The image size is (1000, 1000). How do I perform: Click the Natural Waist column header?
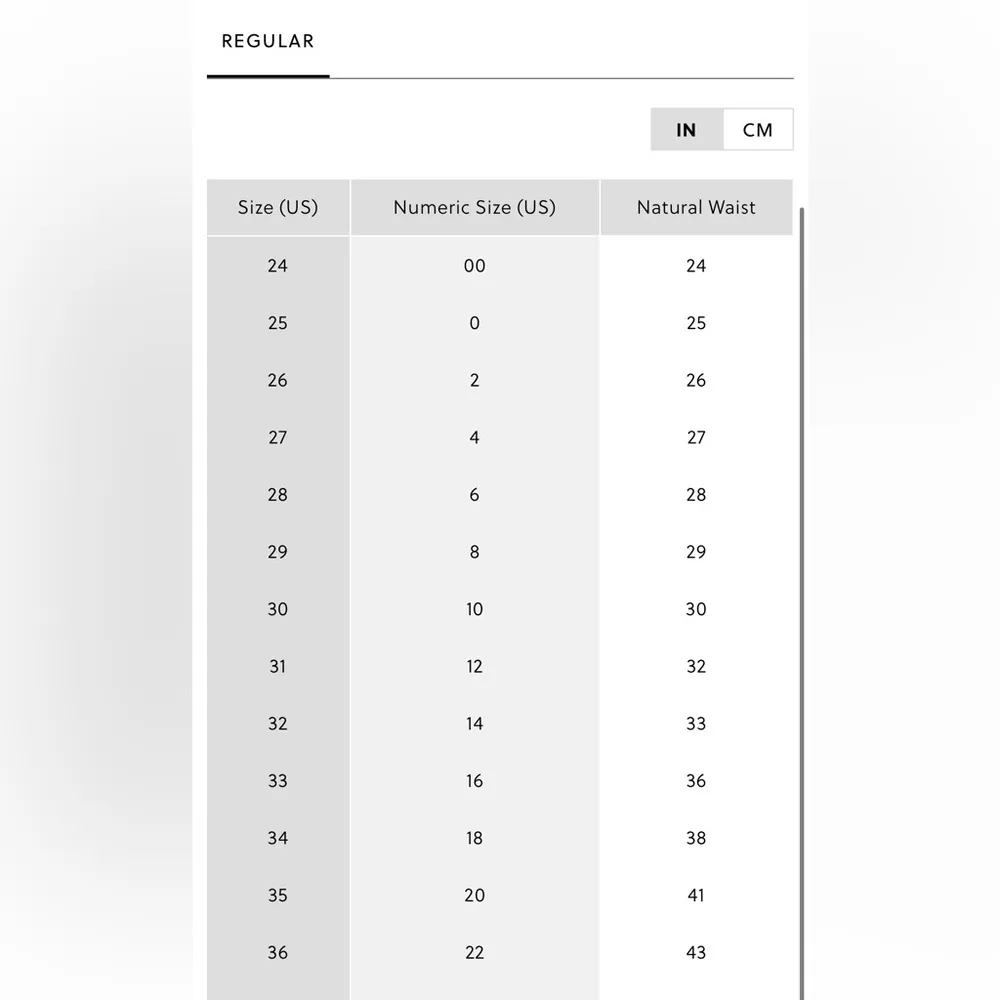pos(696,208)
